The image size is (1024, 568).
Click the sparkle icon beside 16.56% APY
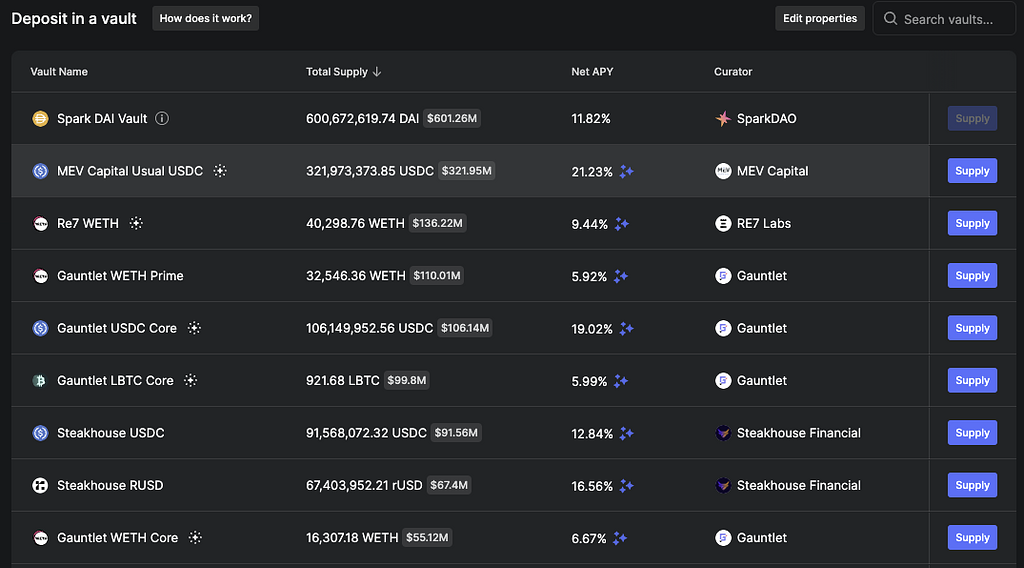[x=626, y=486]
